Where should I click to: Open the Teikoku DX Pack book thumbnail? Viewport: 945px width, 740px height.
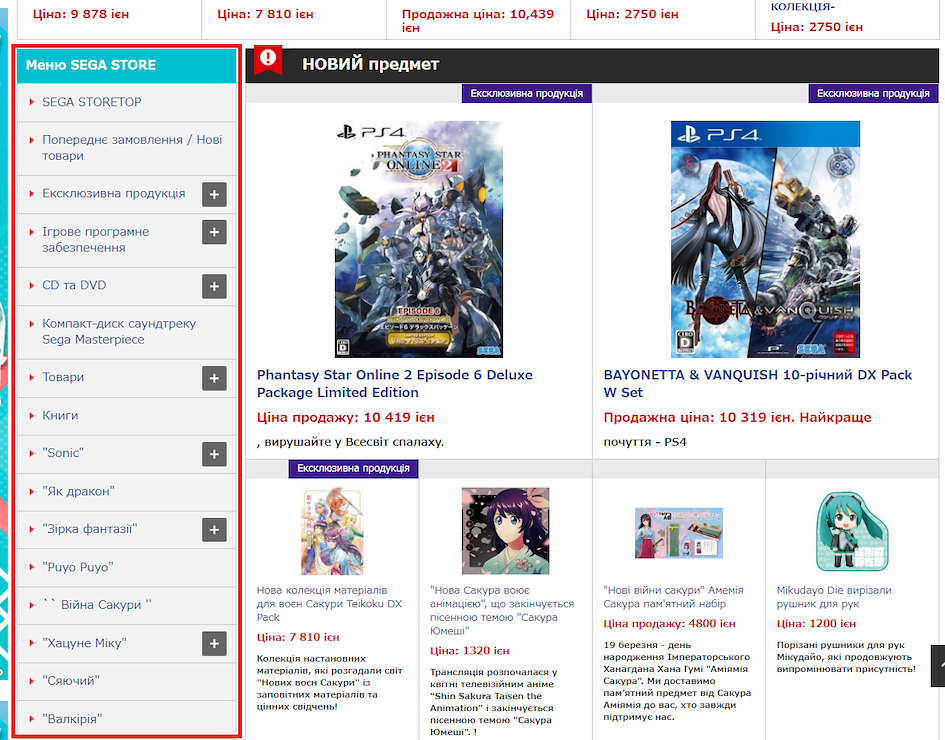(332, 531)
